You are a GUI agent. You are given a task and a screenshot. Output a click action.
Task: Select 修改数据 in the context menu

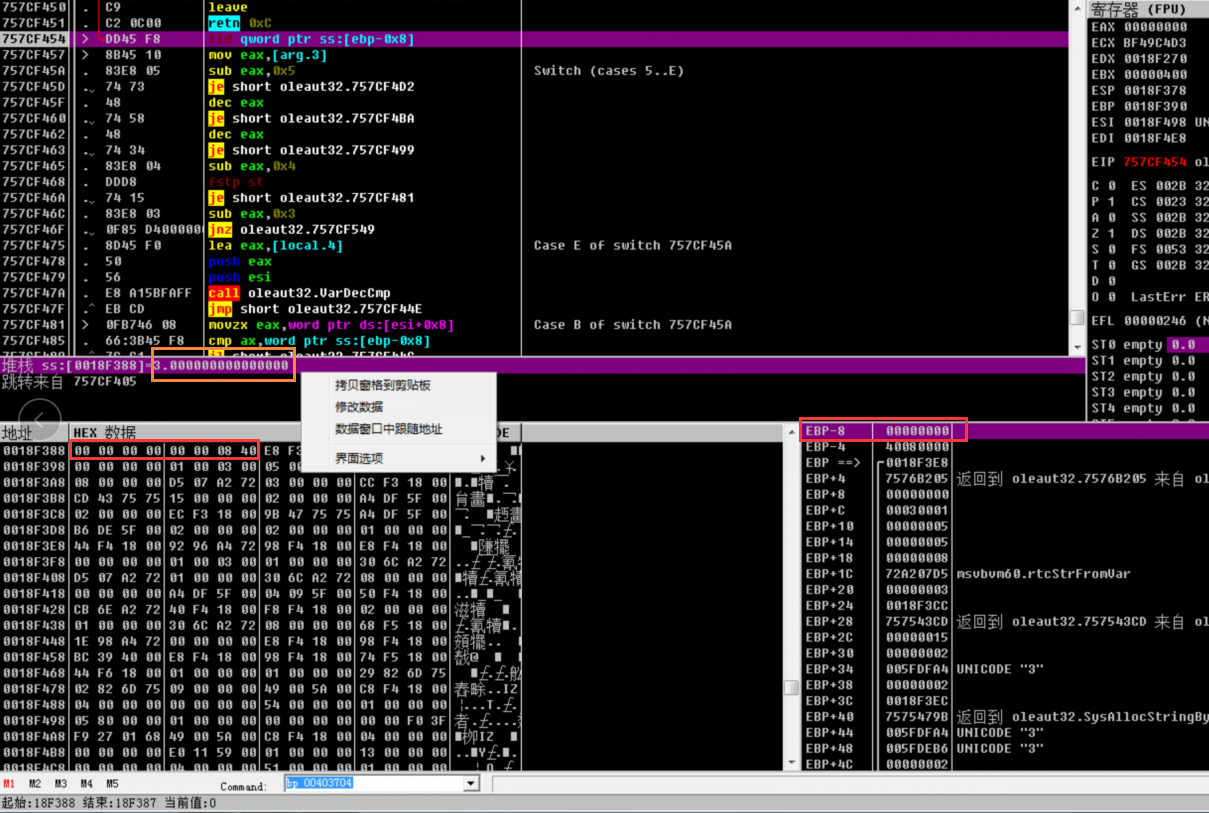pos(359,407)
